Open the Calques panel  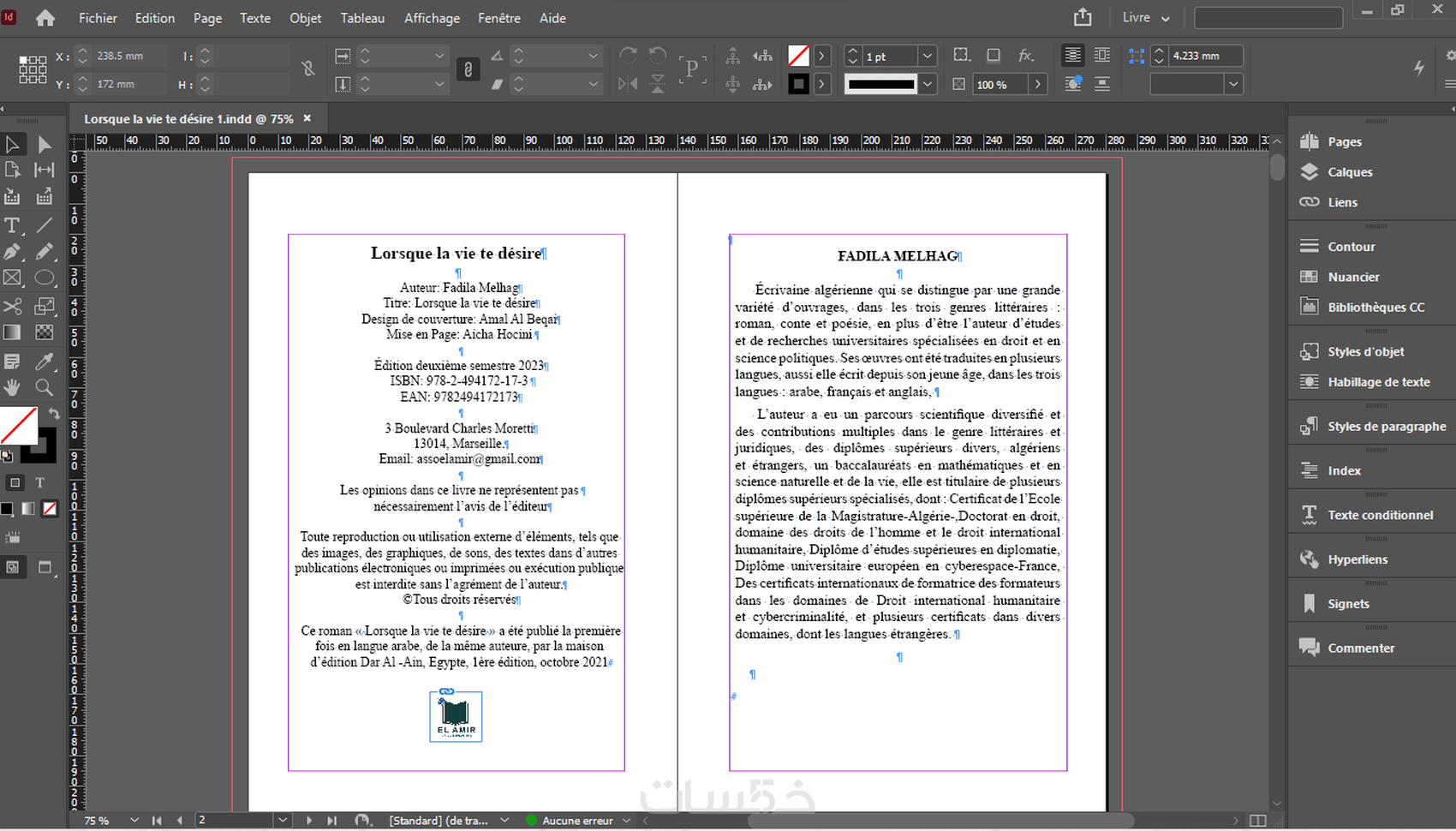click(x=1349, y=172)
